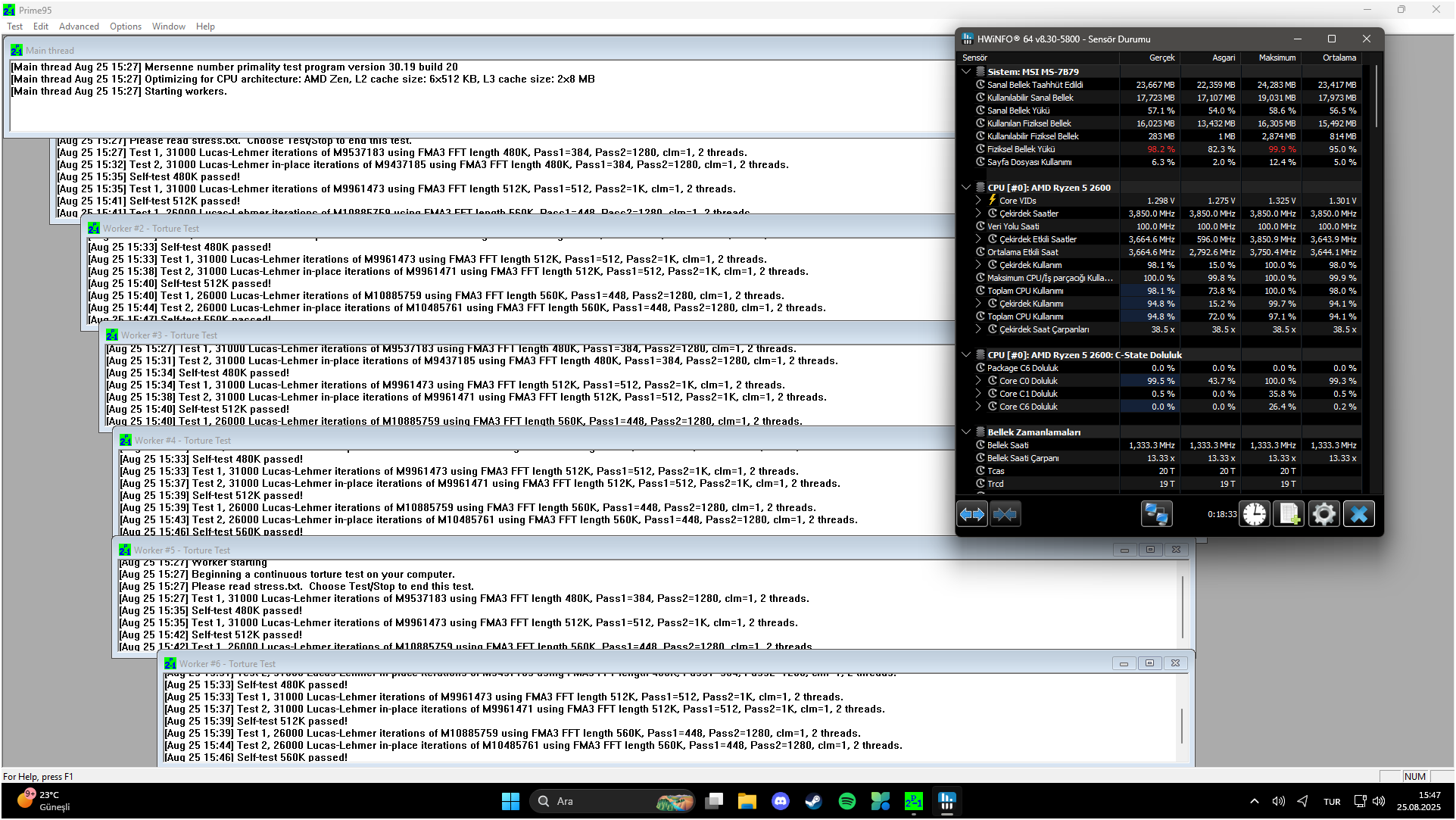
Task: Expand the Core VIDs row
Action: click(x=978, y=201)
